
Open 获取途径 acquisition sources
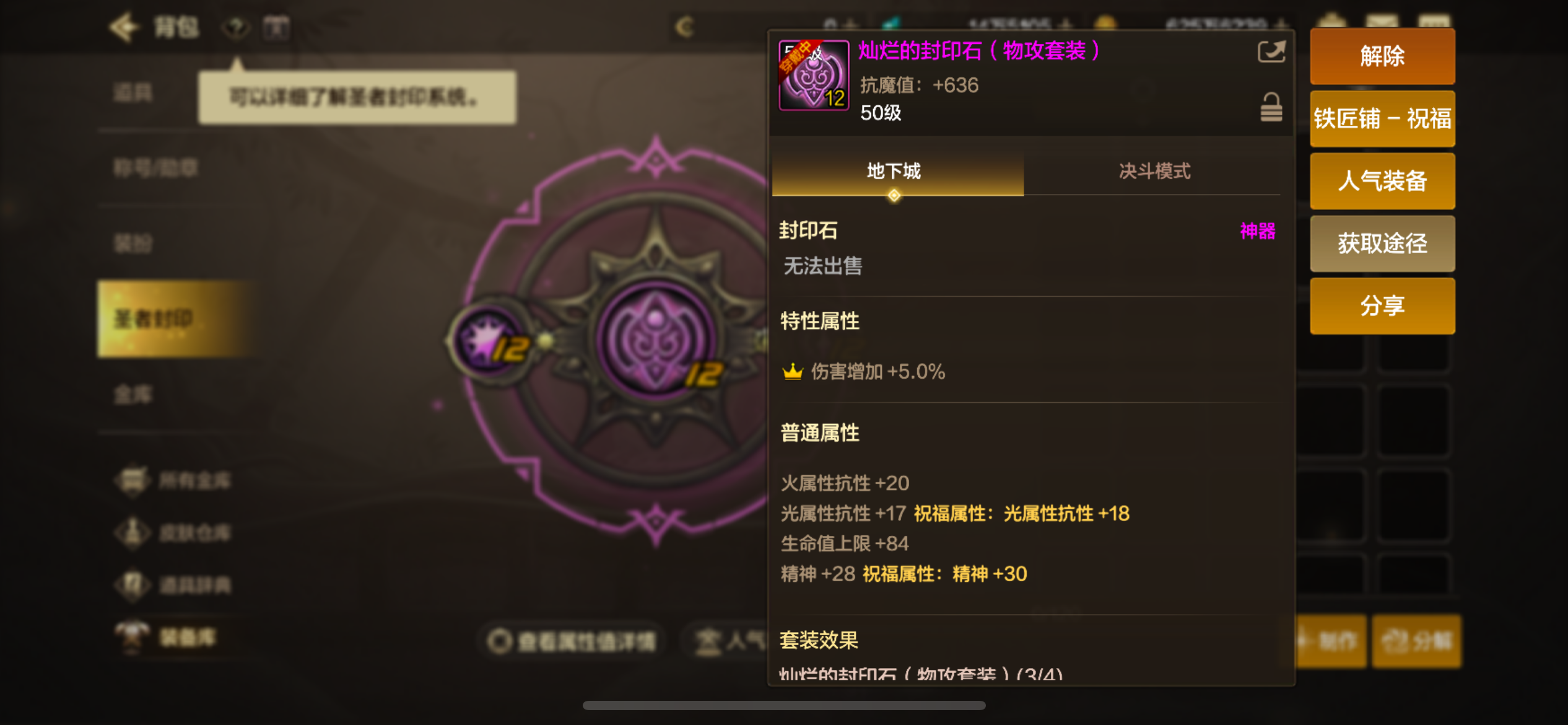(x=1382, y=244)
